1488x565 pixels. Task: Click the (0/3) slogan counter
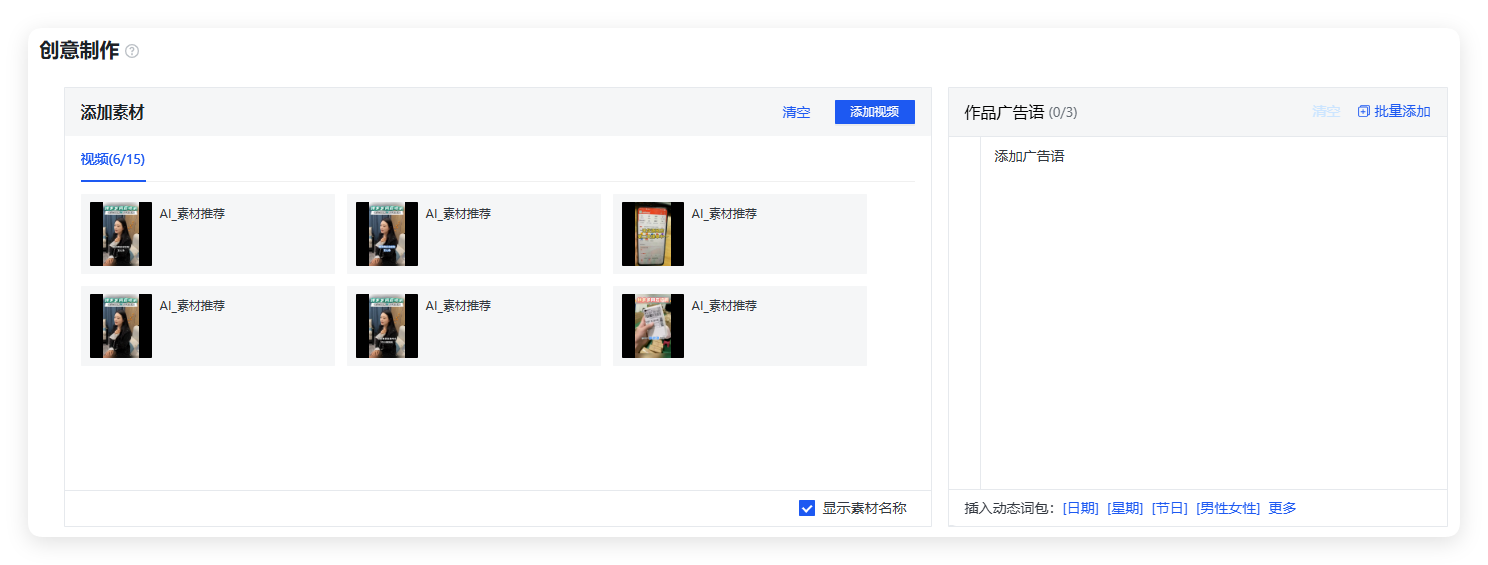tap(1063, 112)
